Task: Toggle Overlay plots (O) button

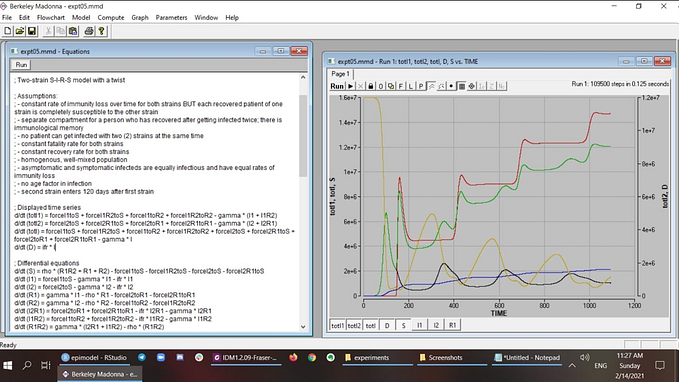Action: point(381,86)
